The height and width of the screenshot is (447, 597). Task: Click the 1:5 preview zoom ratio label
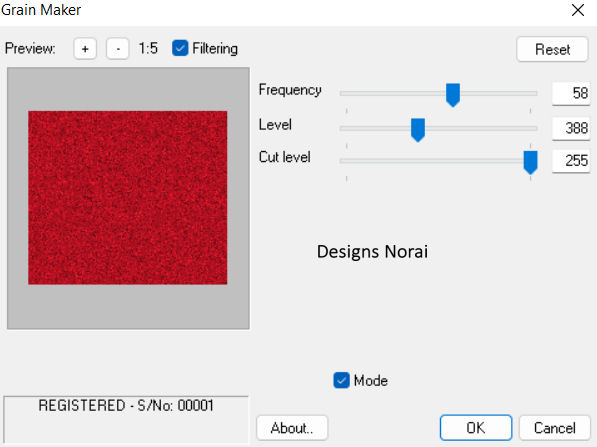coord(148,48)
